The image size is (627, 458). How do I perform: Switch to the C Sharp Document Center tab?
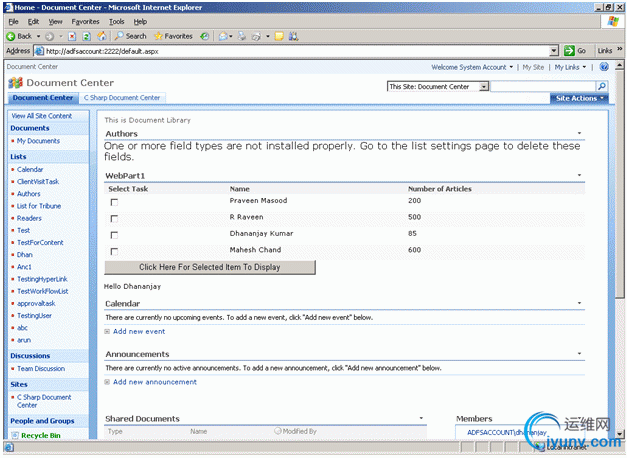(122, 98)
